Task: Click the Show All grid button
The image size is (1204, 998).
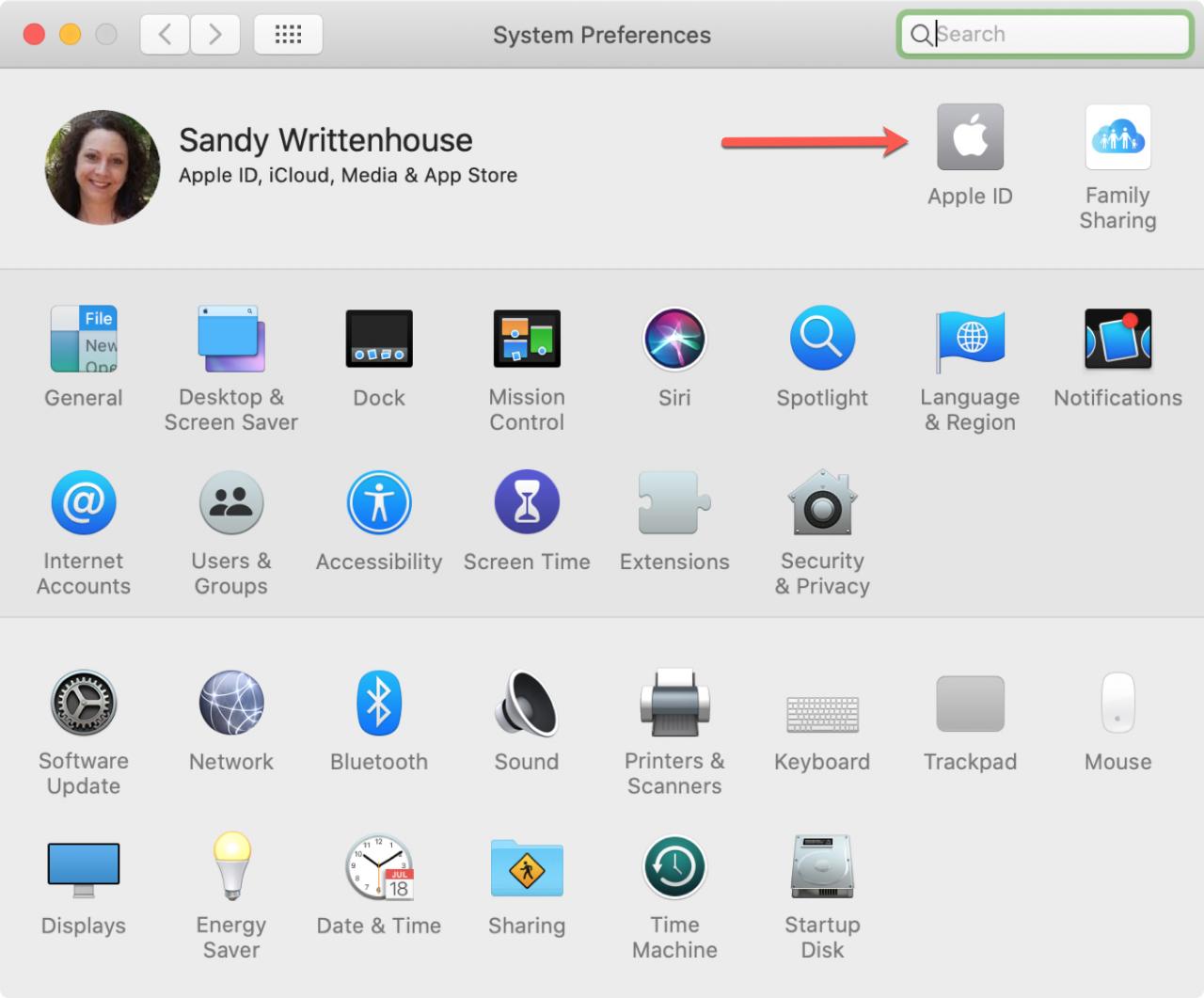Action: [x=288, y=35]
